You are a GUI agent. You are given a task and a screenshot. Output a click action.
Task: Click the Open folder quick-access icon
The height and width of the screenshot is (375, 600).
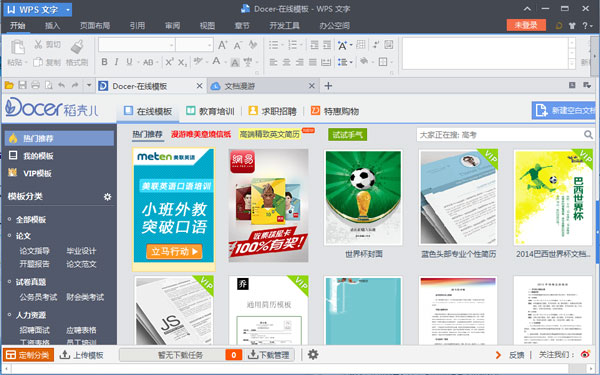pyautogui.click(x=9, y=85)
